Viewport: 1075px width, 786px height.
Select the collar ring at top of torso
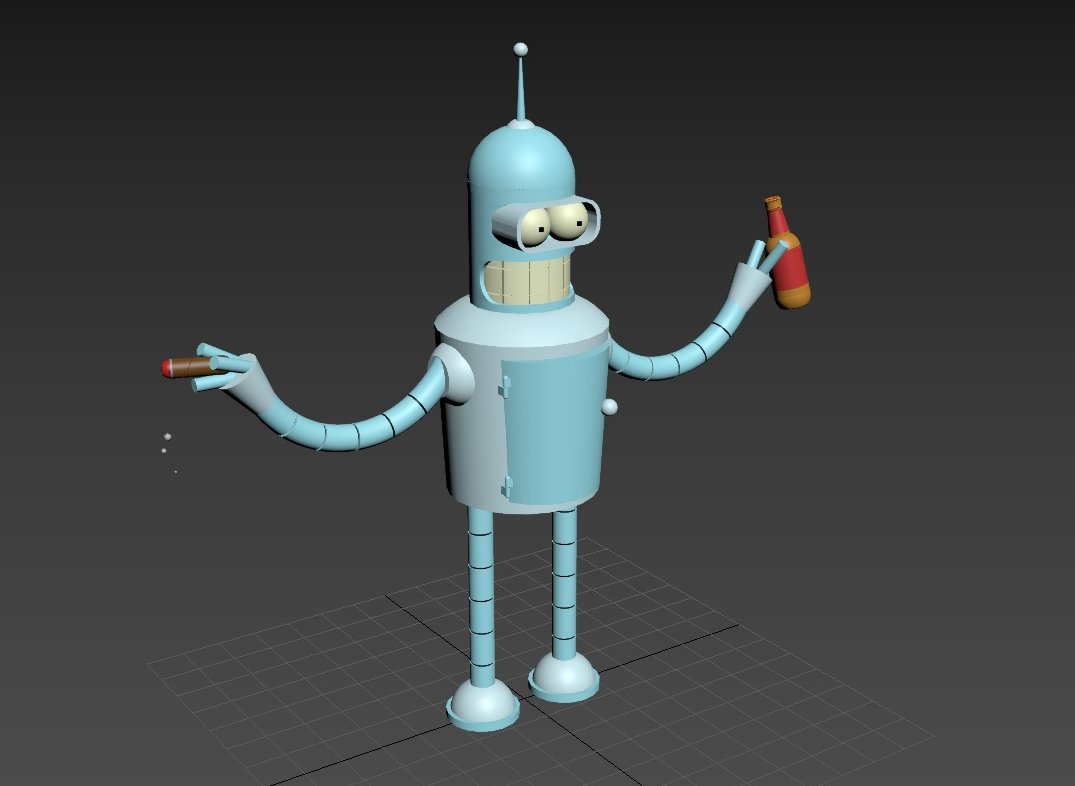tap(521, 322)
